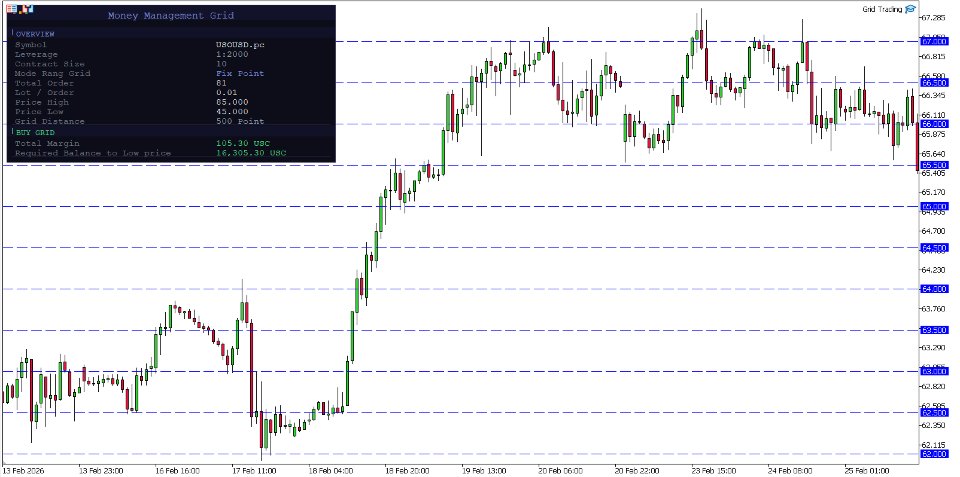Click the Fix Point mode value
Viewport: 960px width, 477px height.
point(241,73)
